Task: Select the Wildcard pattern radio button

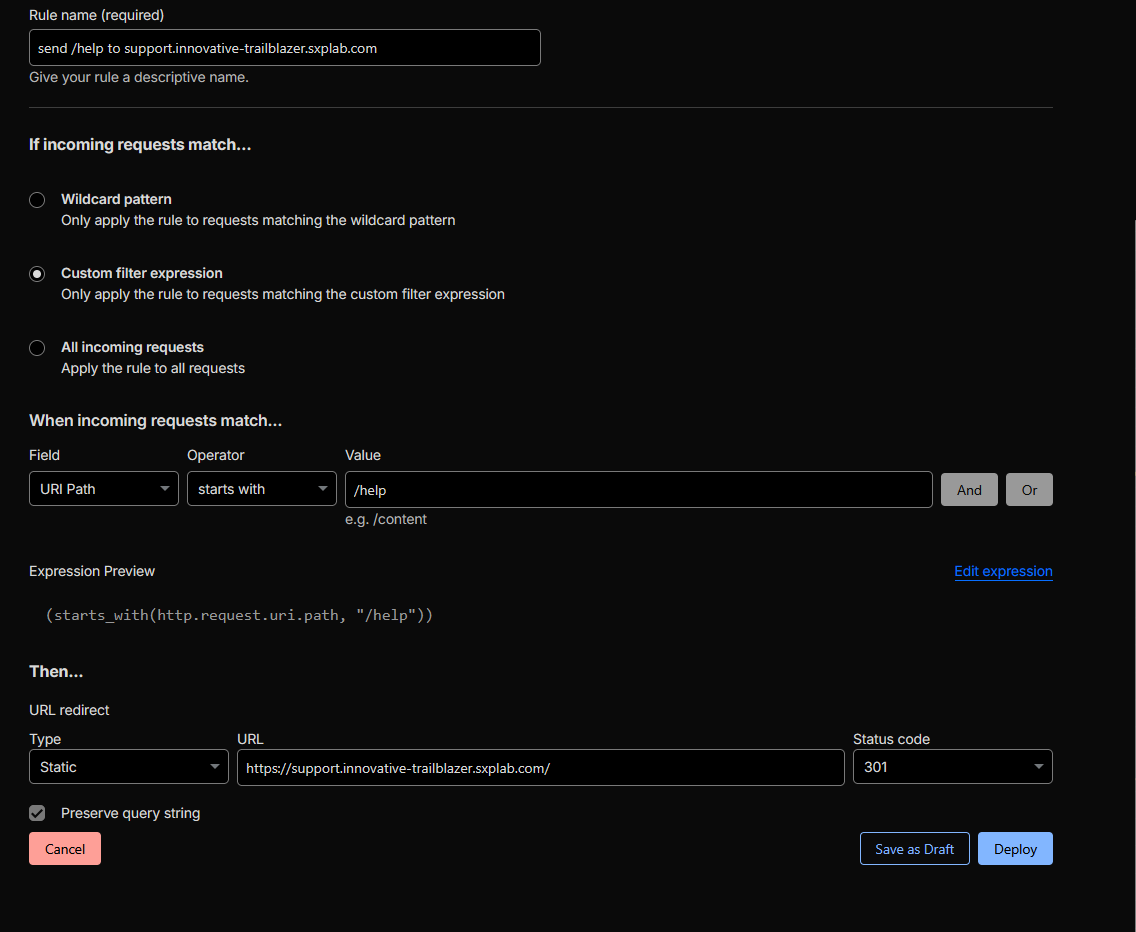Action: (x=37, y=200)
